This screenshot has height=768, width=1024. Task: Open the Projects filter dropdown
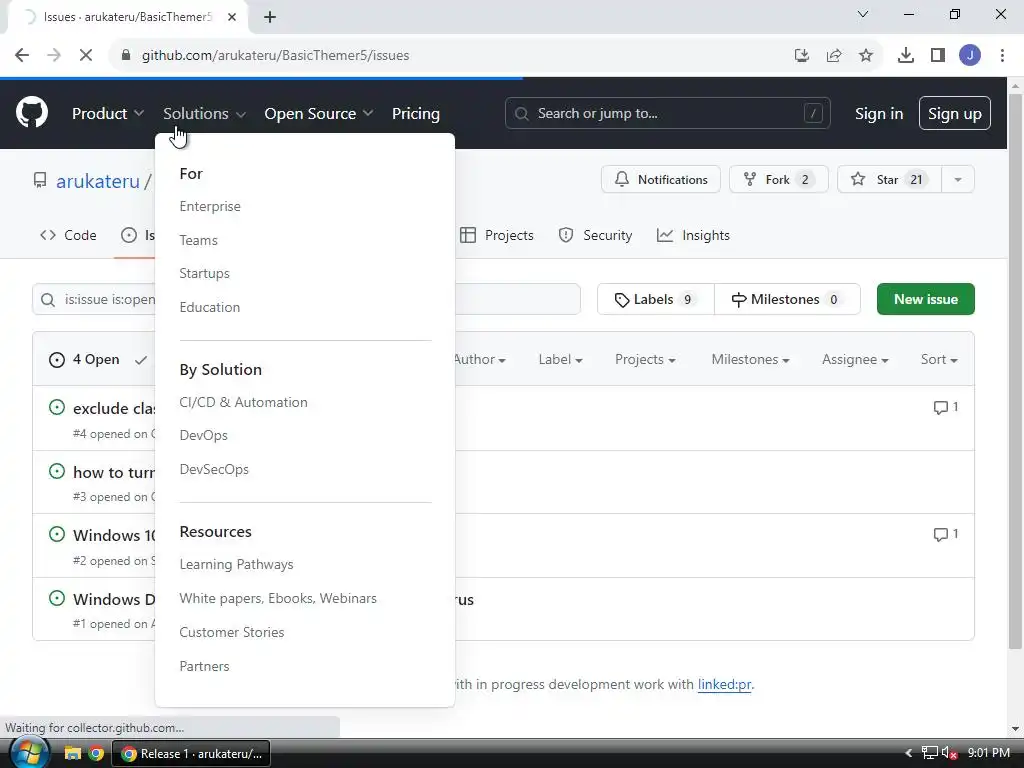point(645,359)
